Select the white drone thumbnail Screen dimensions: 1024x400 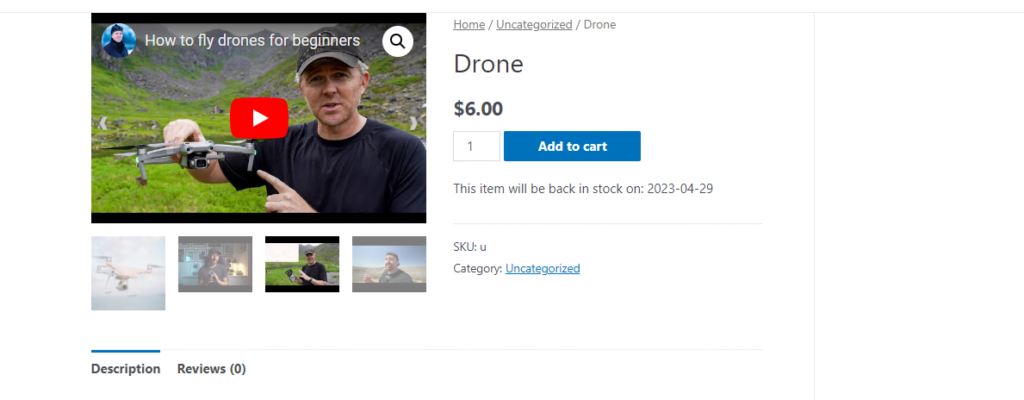coord(128,273)
